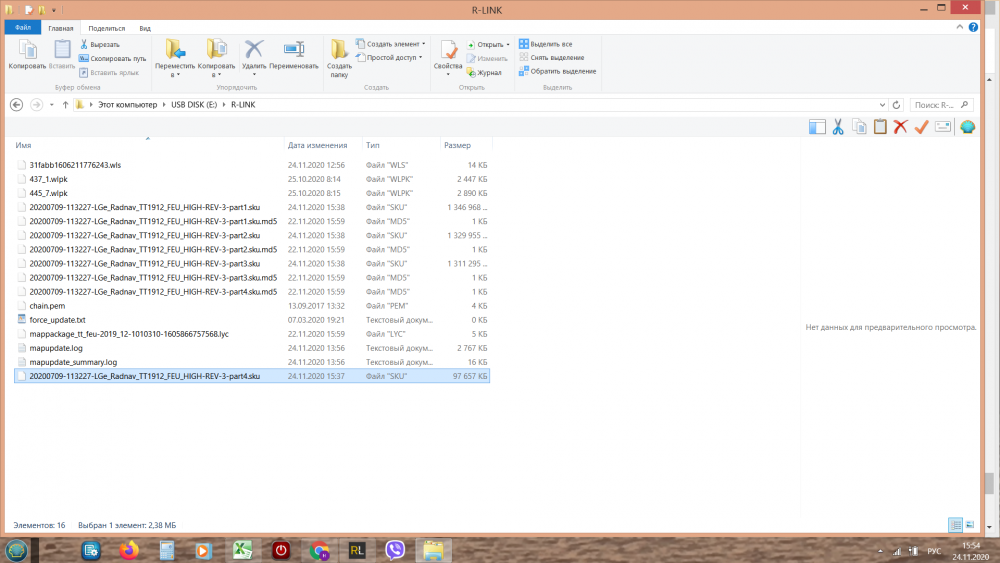Open recent locations dropdown arrow
Viewport: 1000px width, 563px height.
tap(52, 105)
